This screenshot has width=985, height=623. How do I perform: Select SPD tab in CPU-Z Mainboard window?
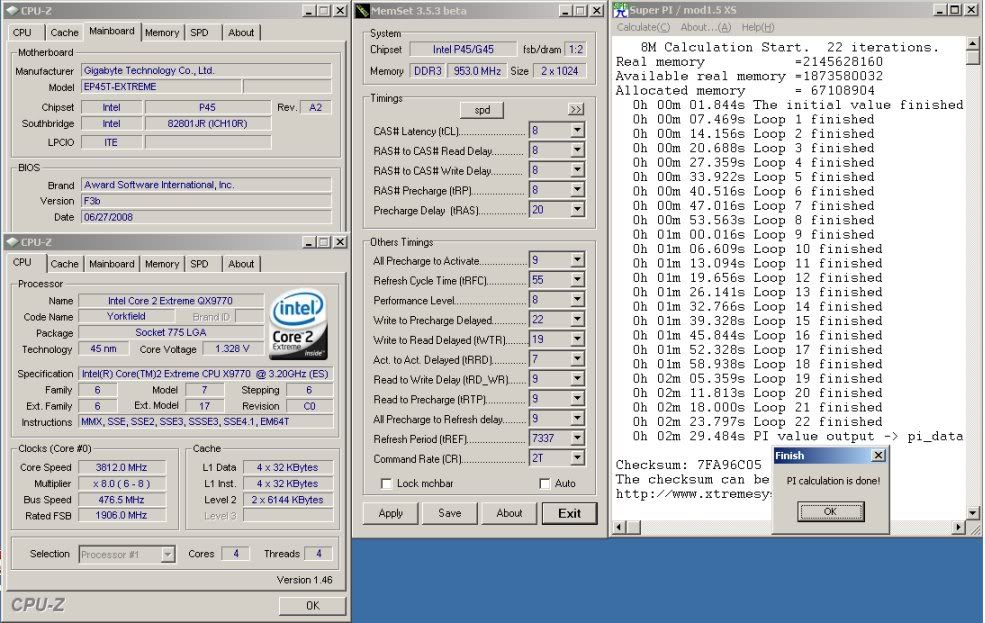tap(199, 33)
